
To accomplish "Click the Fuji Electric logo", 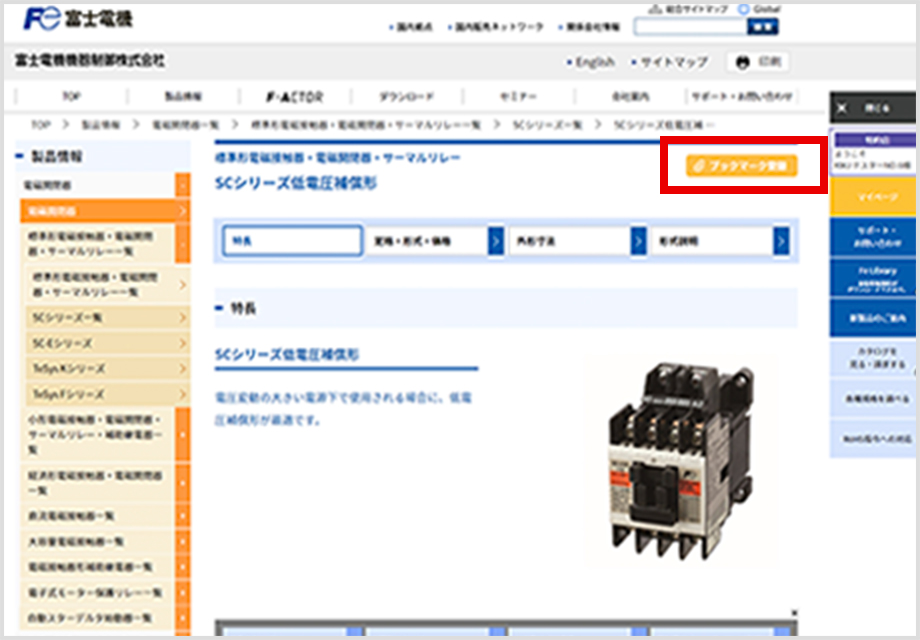I will 78,19.
